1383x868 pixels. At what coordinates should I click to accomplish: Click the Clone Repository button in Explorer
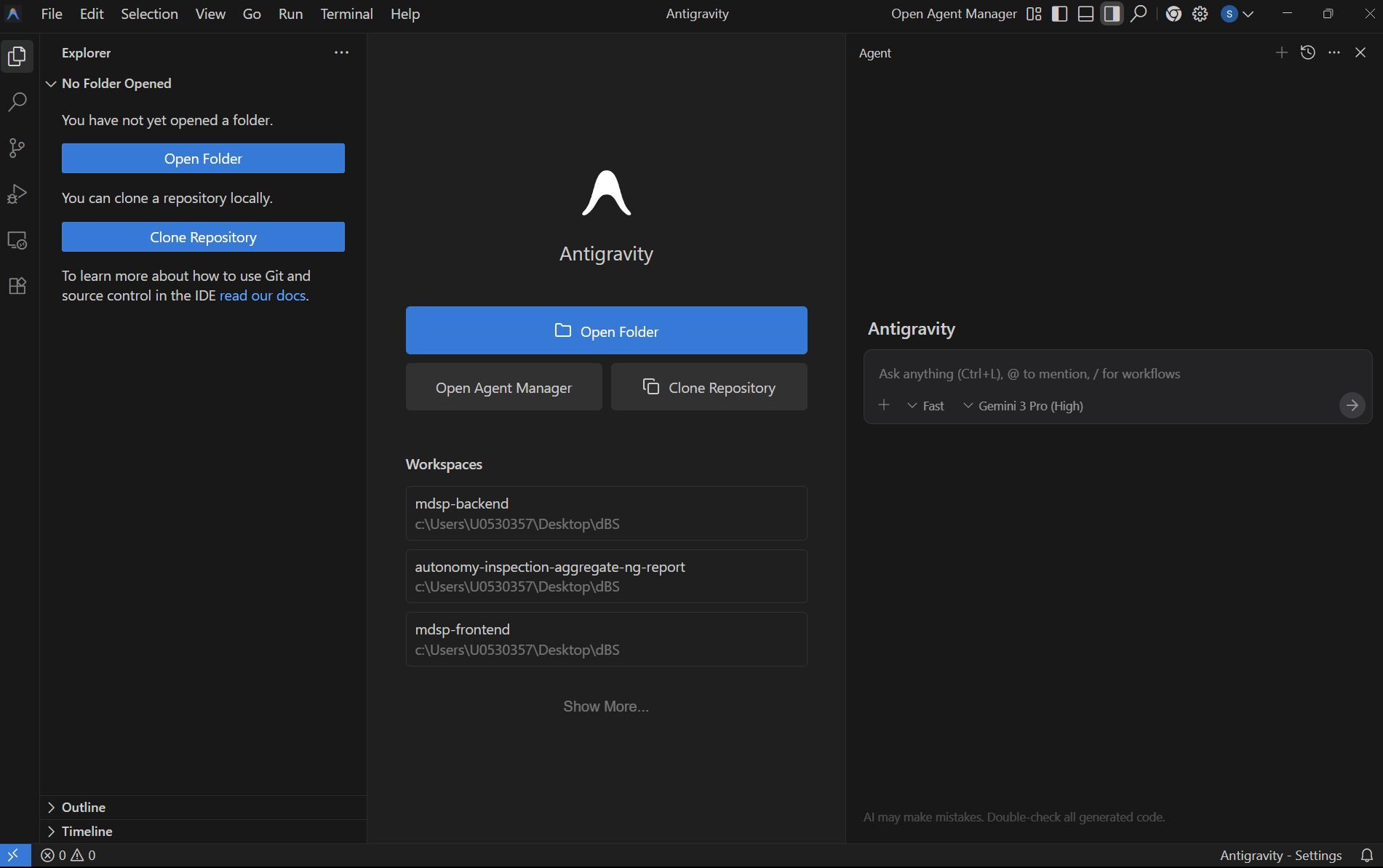[x=203, y=237]
